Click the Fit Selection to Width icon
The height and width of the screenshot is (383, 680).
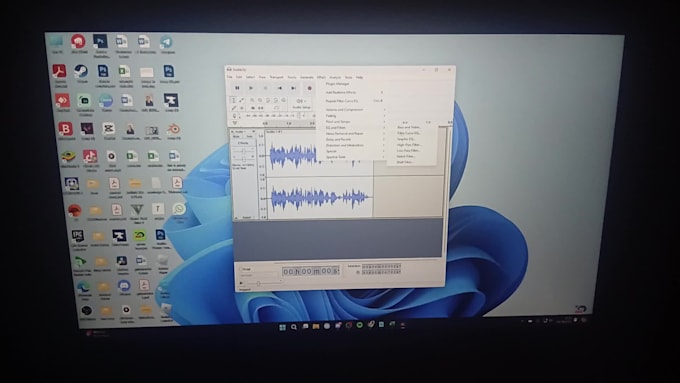tap(268, 100)
